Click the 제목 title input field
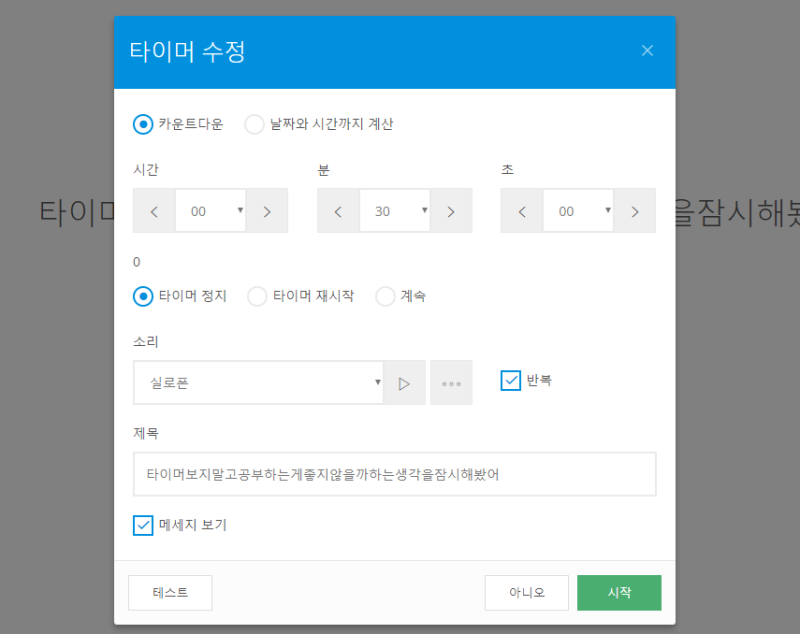 395,473
